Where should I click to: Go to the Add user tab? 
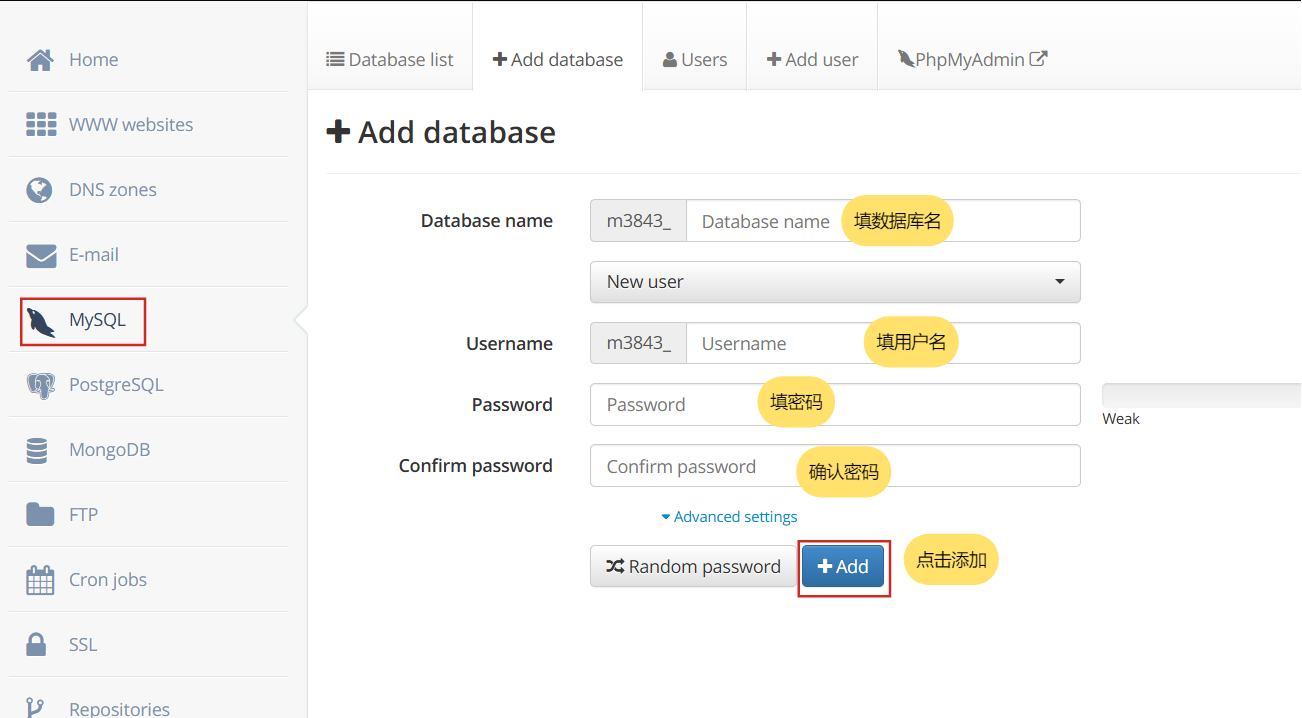812,60
